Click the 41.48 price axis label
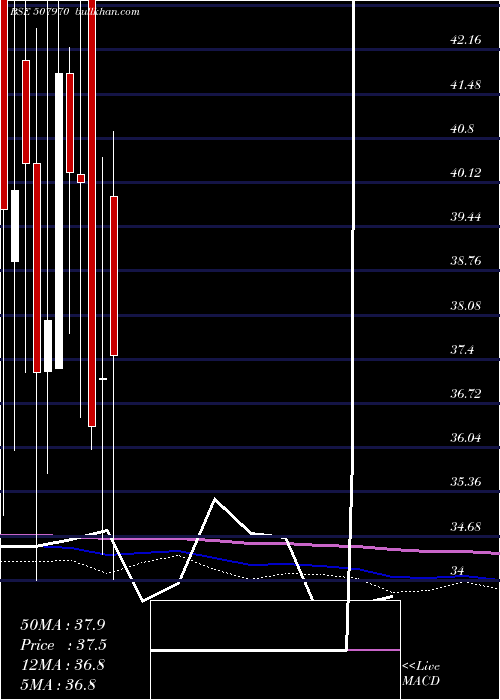 (x=466, y=84)
